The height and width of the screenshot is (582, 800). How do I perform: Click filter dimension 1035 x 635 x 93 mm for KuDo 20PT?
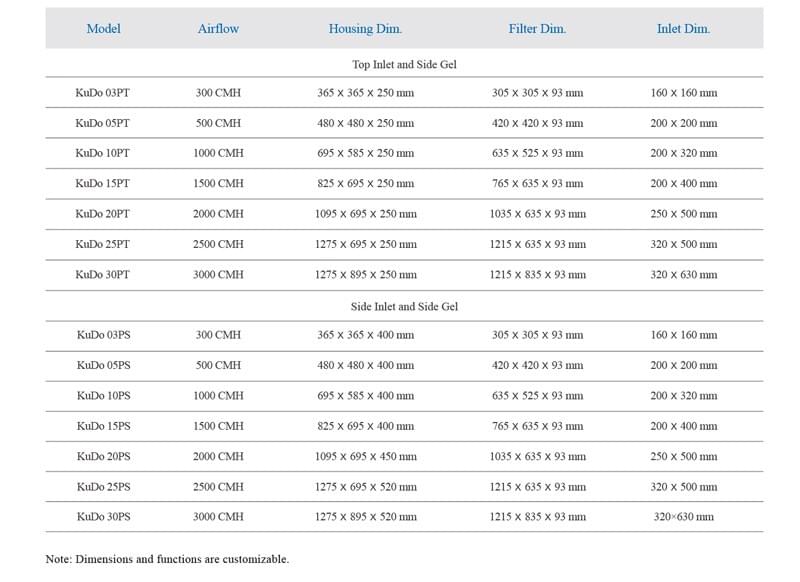click(x=537, y=214)
